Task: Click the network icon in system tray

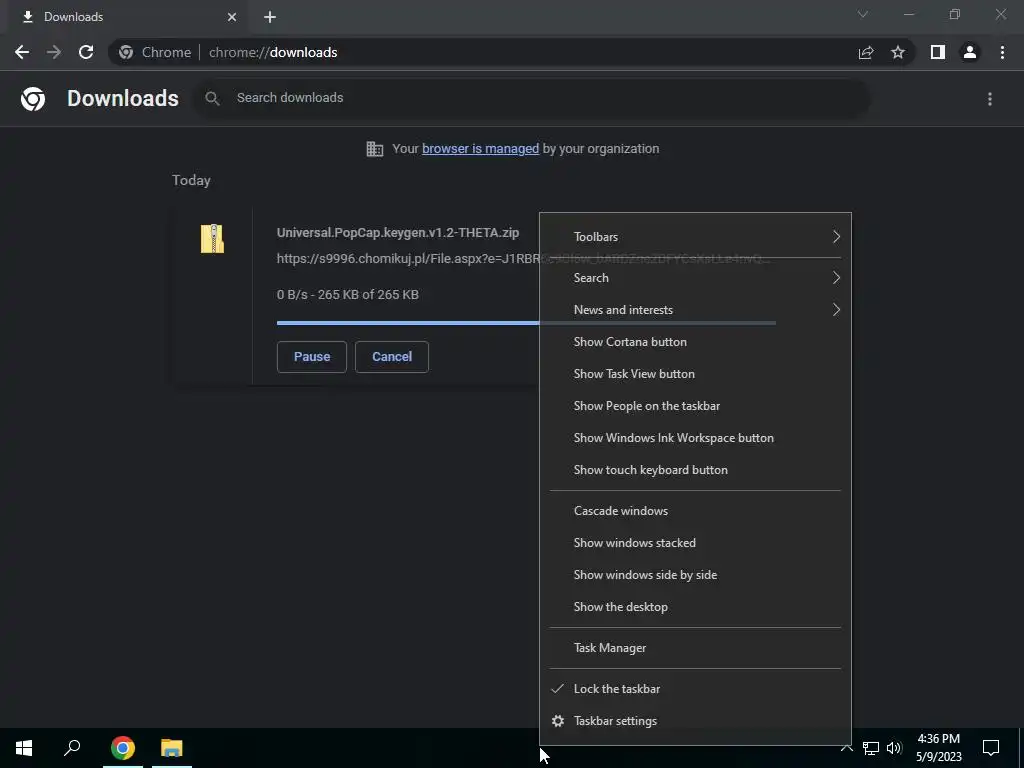Action: point(871,748)
